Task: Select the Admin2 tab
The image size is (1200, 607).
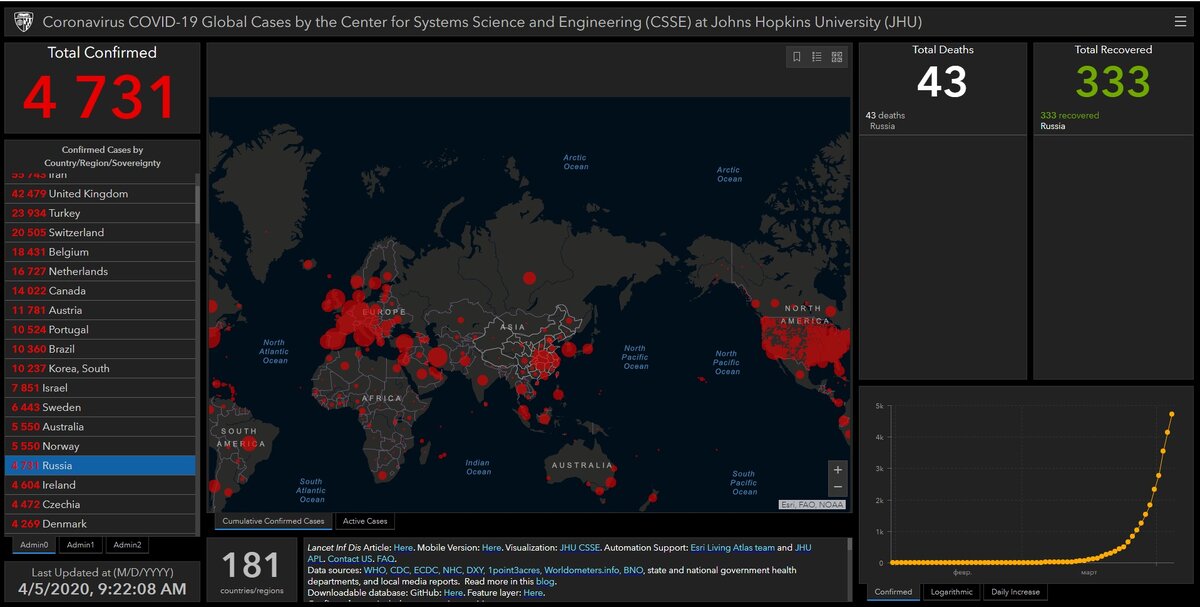Action: click(x=127, y=545)
